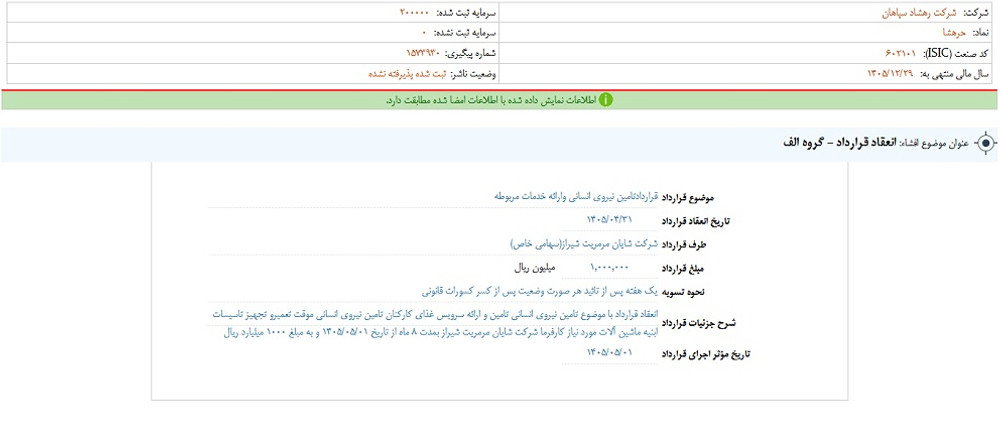The width and height of the screenshot is (1000, 436).
Task: Select contract amount '۱,۰۰۰,۰۰۰'
Action: 610,267
